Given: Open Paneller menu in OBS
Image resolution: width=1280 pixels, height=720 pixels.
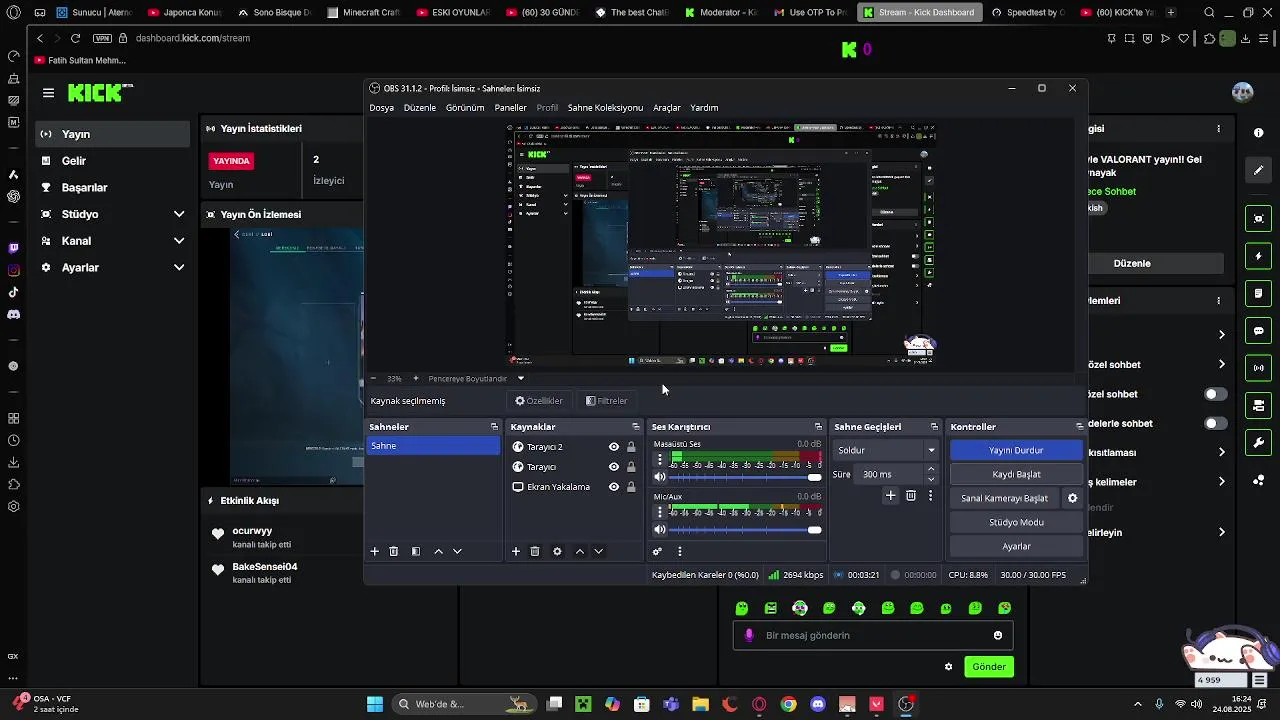Looking at the screenshot, I should click(510, 107).
